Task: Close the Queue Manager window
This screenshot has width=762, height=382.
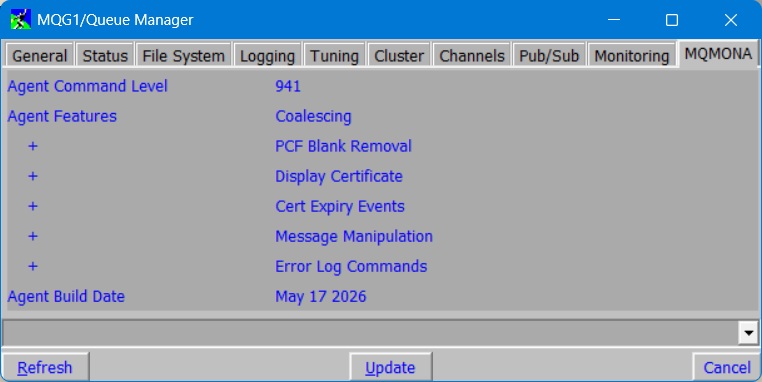Action: click(731, 20)
